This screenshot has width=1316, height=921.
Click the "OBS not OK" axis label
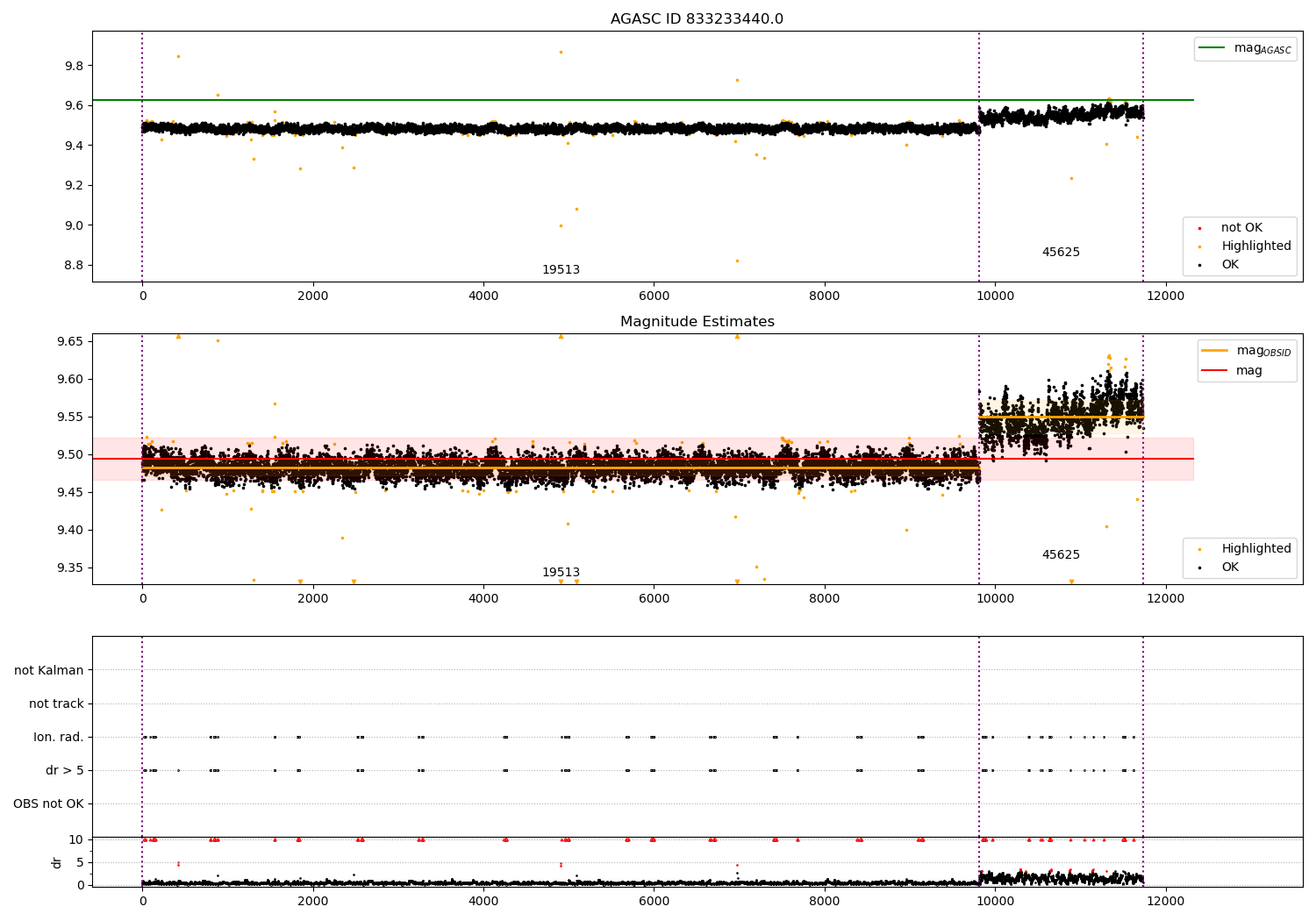pos(49,804)
